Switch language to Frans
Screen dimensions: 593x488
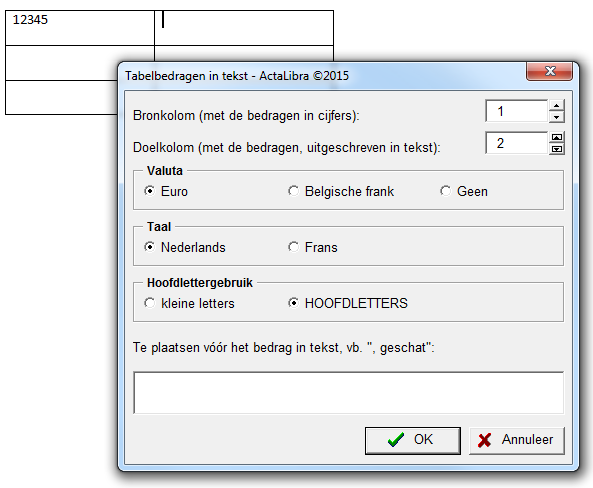pyautogui.click(x=312, y=247)
